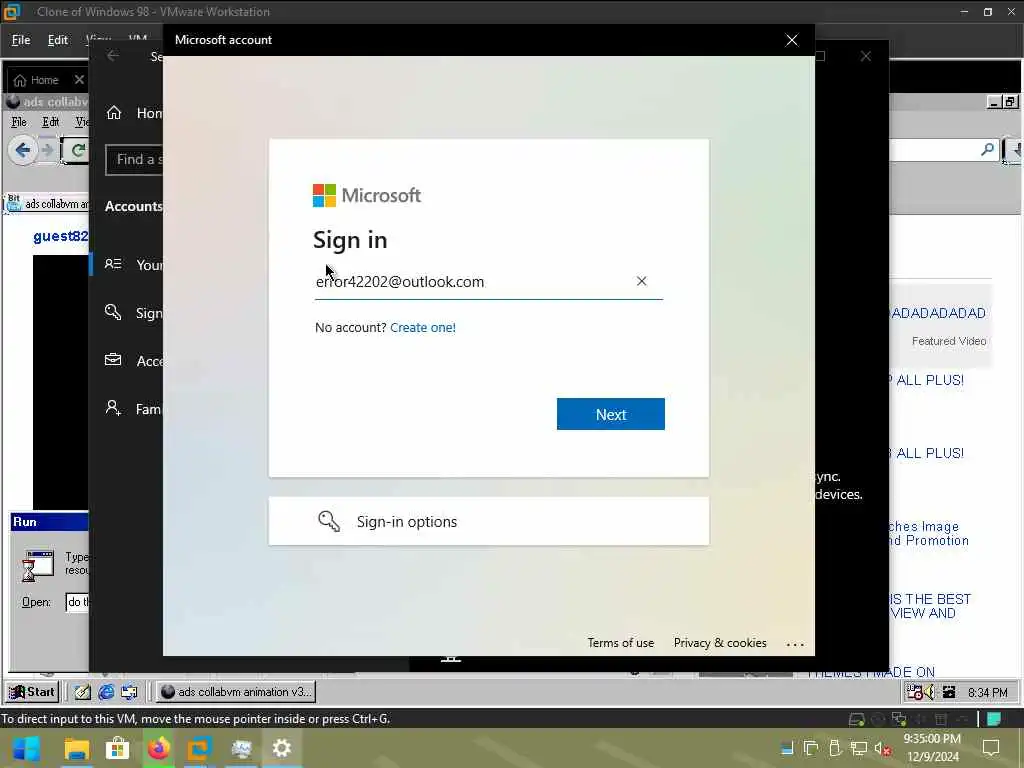
Task: Open the Windows 10 Start menu
Action: tap(26, 749)
